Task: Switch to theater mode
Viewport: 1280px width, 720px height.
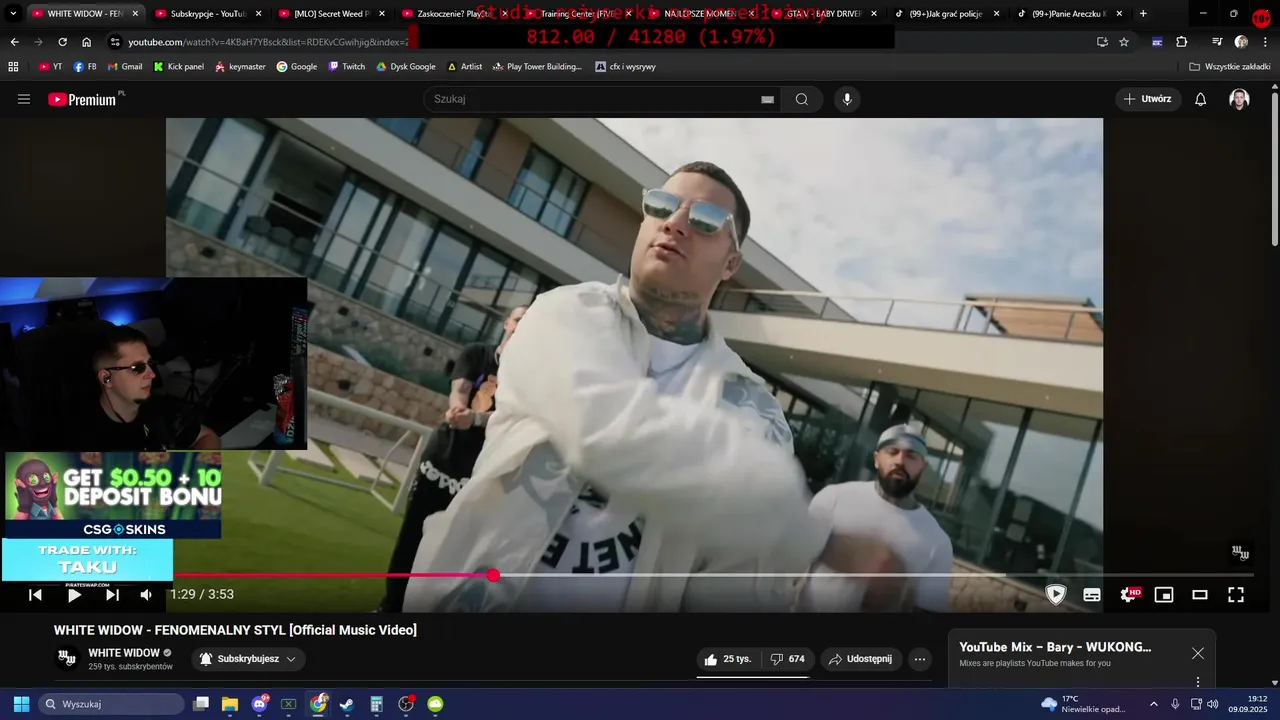Action: point(1200,595)
